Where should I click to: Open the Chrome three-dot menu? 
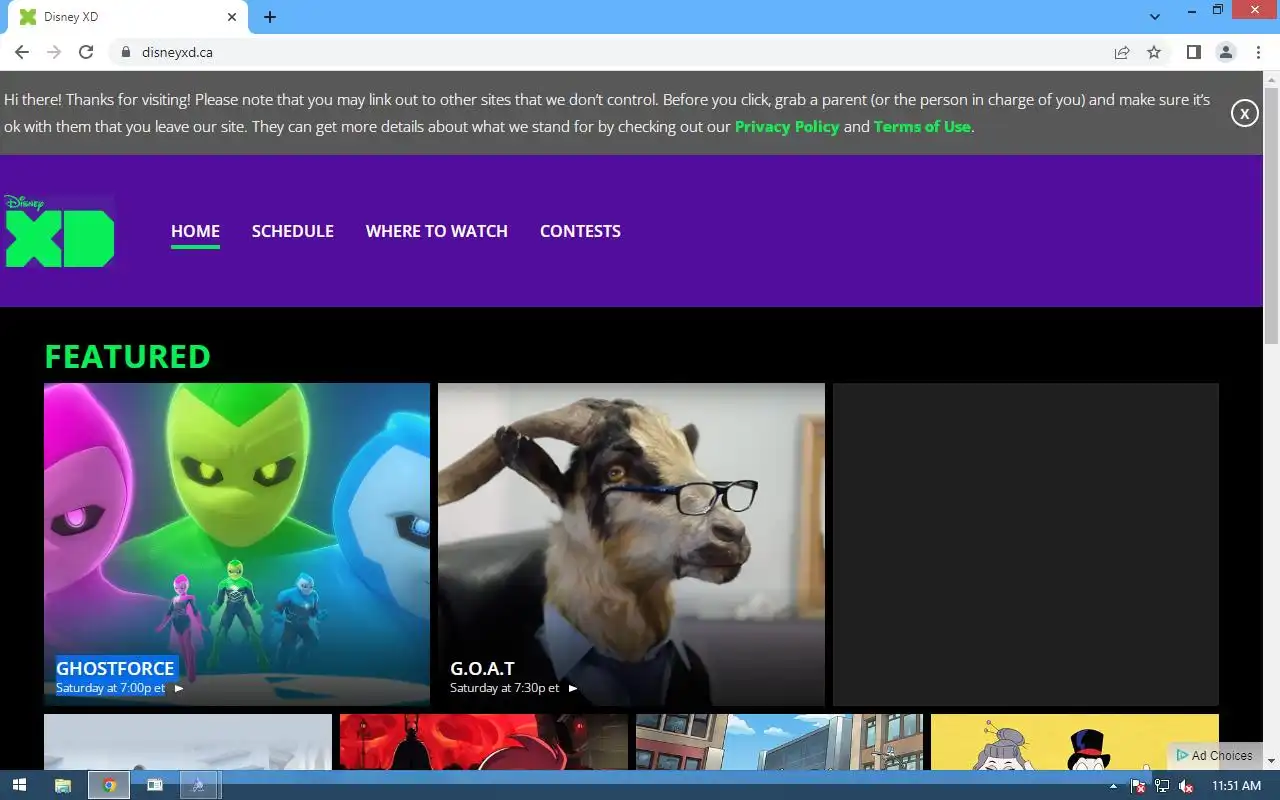tap(1257, 52)
